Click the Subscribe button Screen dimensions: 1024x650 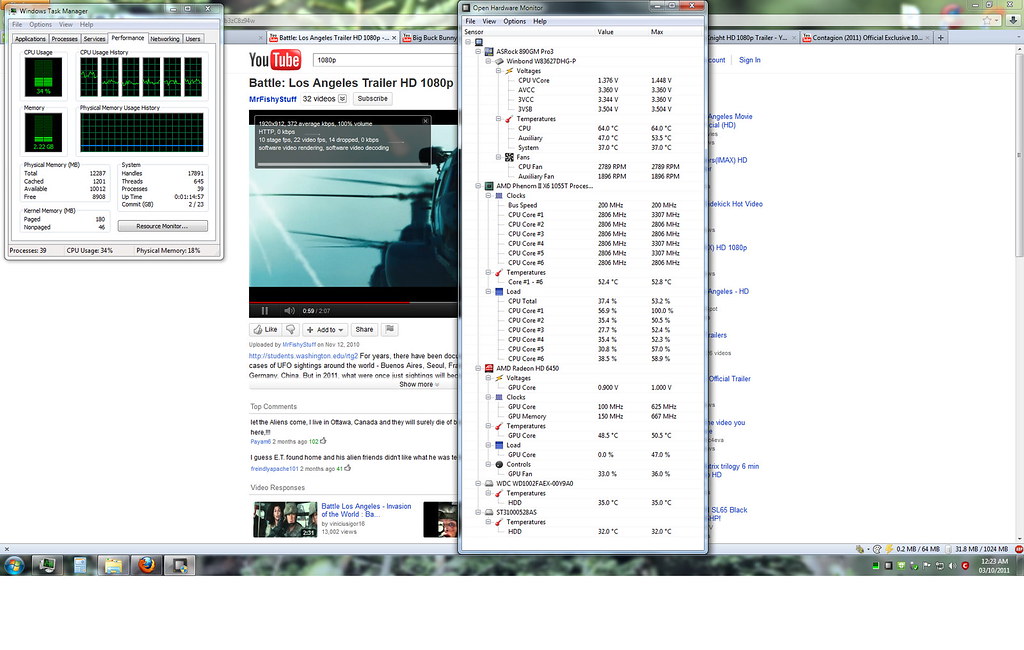coord(372,99)
